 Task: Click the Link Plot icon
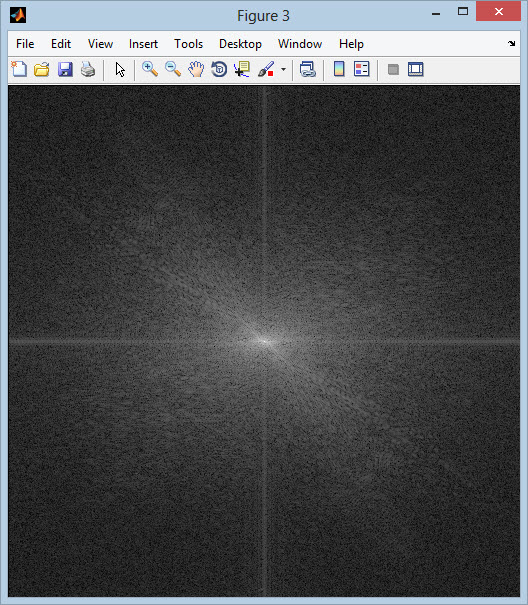(x=308, y=69)
